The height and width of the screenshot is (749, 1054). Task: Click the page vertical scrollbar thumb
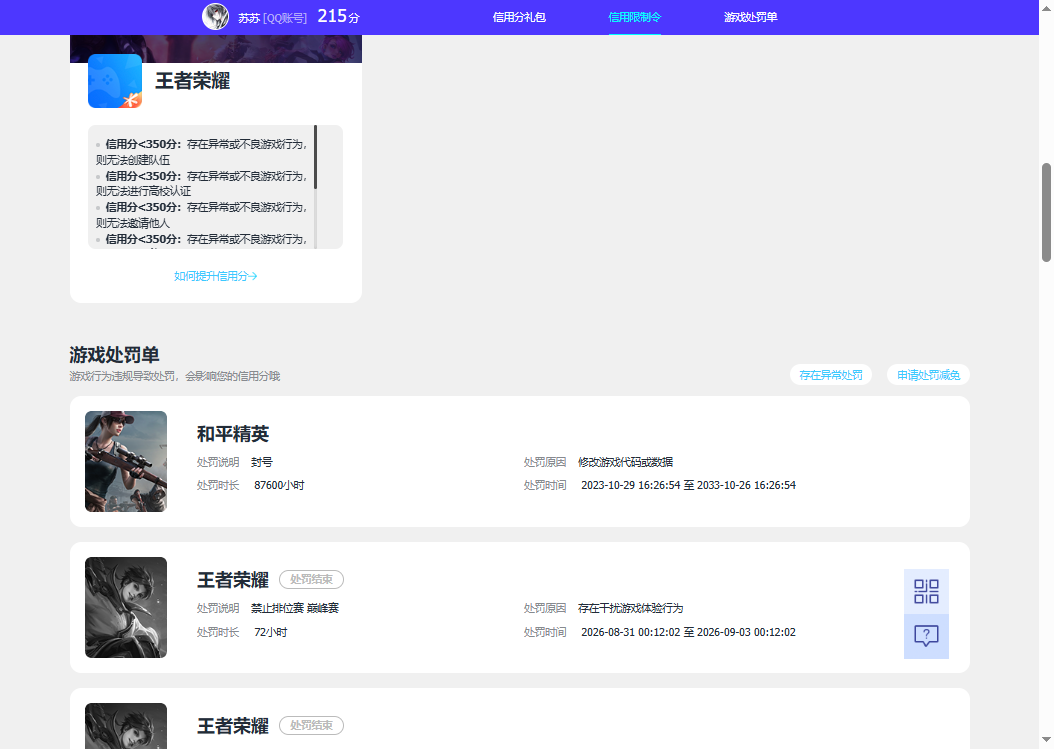[1046, 212]
